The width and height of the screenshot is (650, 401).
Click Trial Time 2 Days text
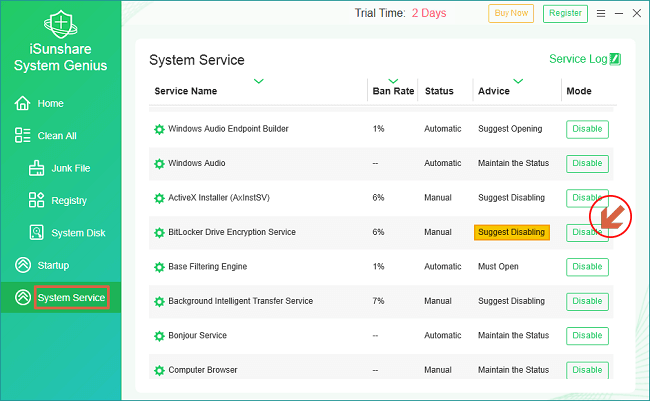400,13
